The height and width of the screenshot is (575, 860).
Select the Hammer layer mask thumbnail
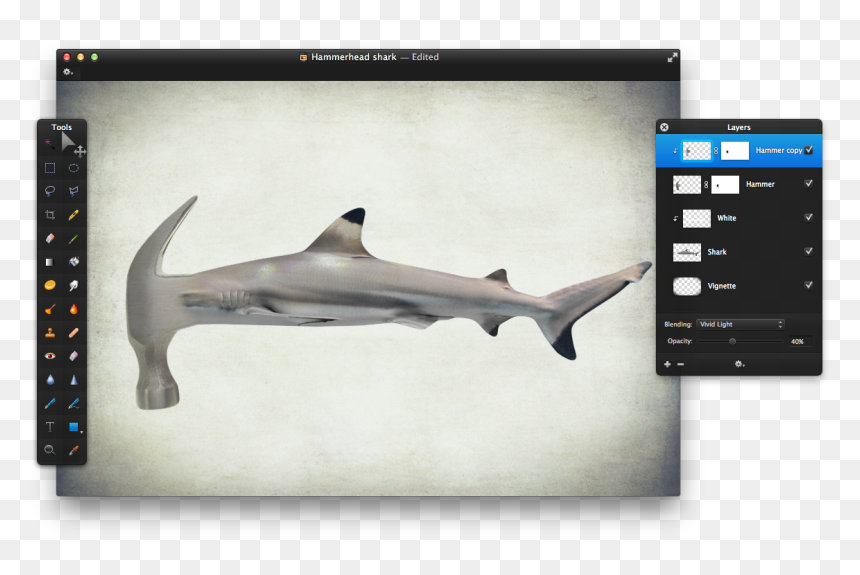(x=725, y=184)
